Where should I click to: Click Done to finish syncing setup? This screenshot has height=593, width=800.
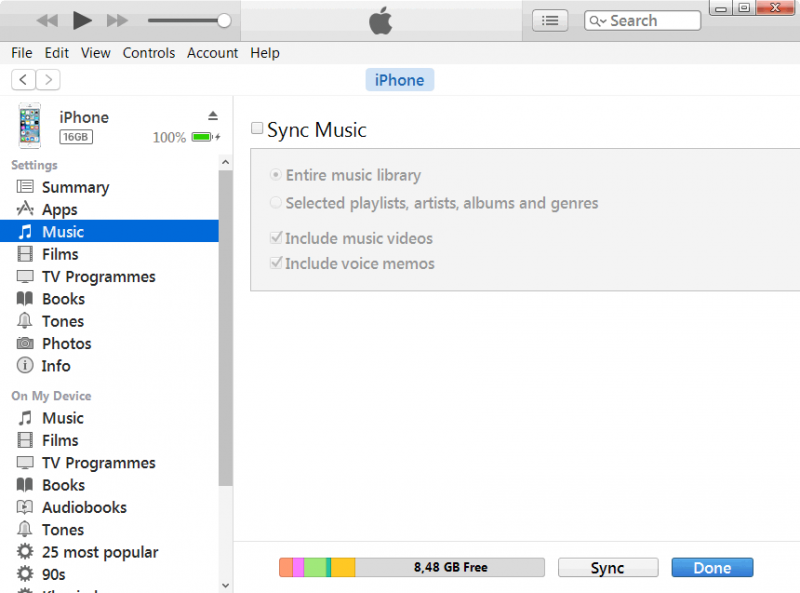[x=712, y=567]
